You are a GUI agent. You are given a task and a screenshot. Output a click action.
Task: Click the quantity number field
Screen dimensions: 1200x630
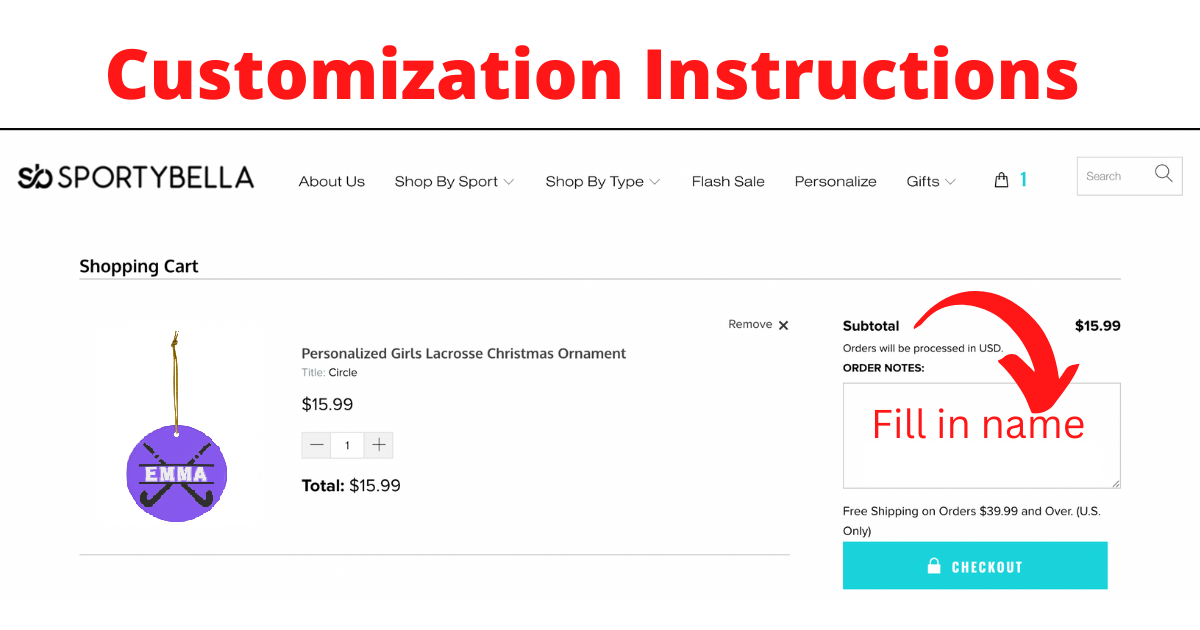click(348, 445)
